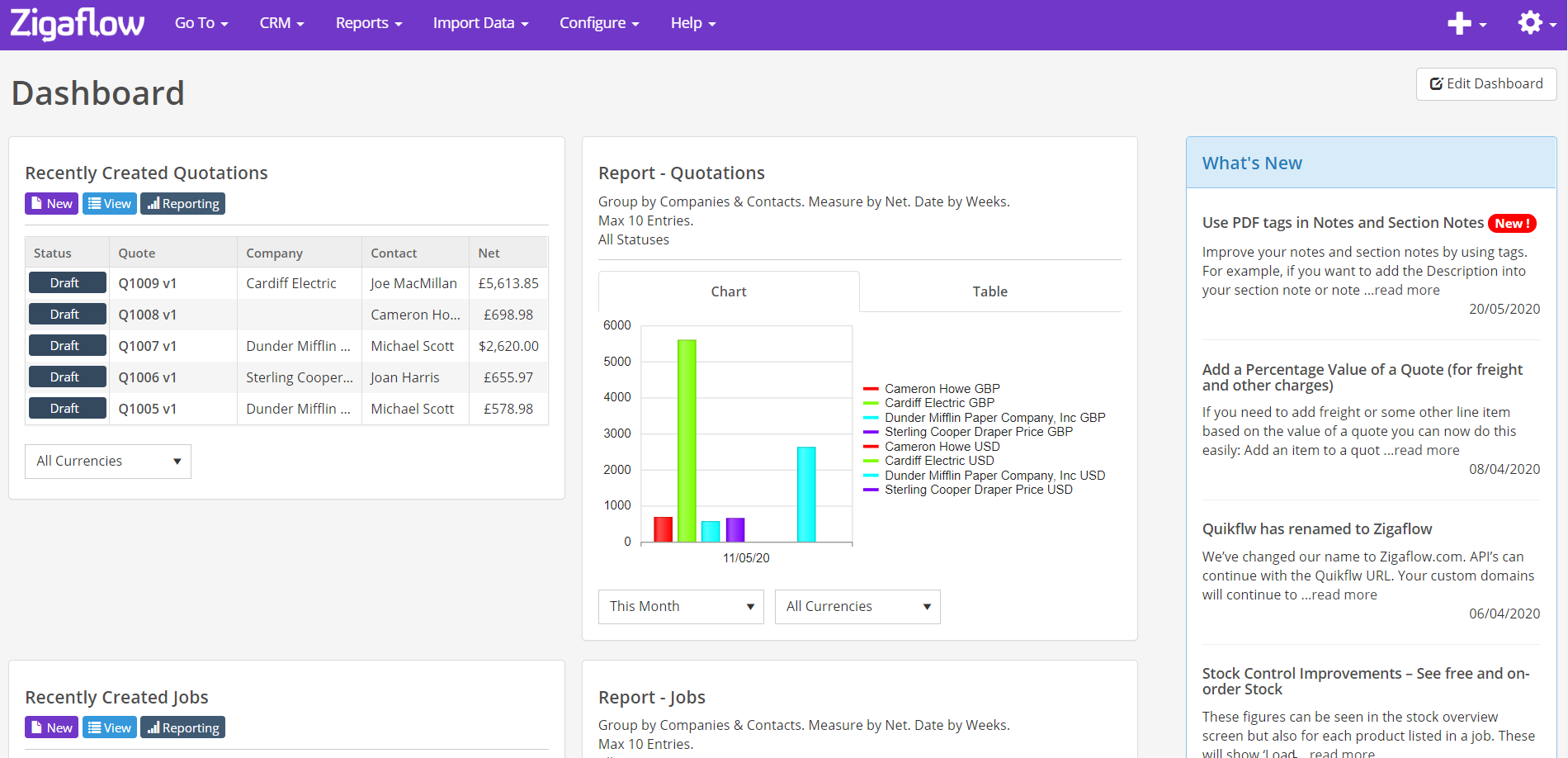Expand All Currencies dropdown under the chart

[x=857, y=607]
